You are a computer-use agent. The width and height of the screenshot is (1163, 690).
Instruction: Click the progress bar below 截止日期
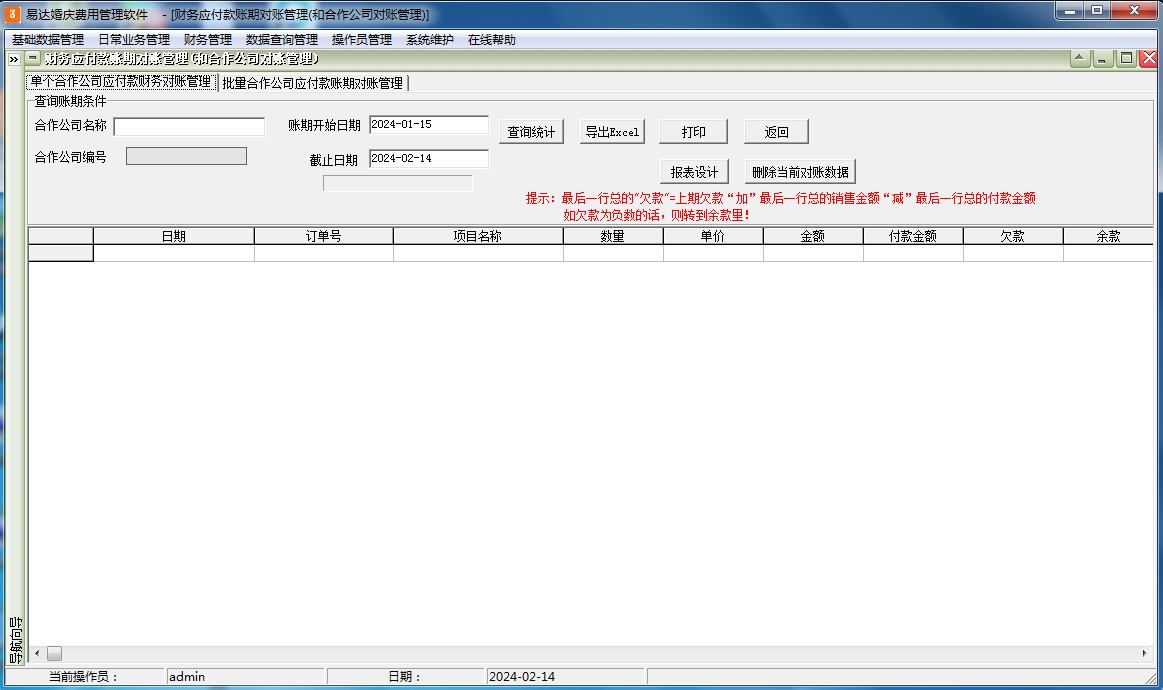click(x=398, y=183)
